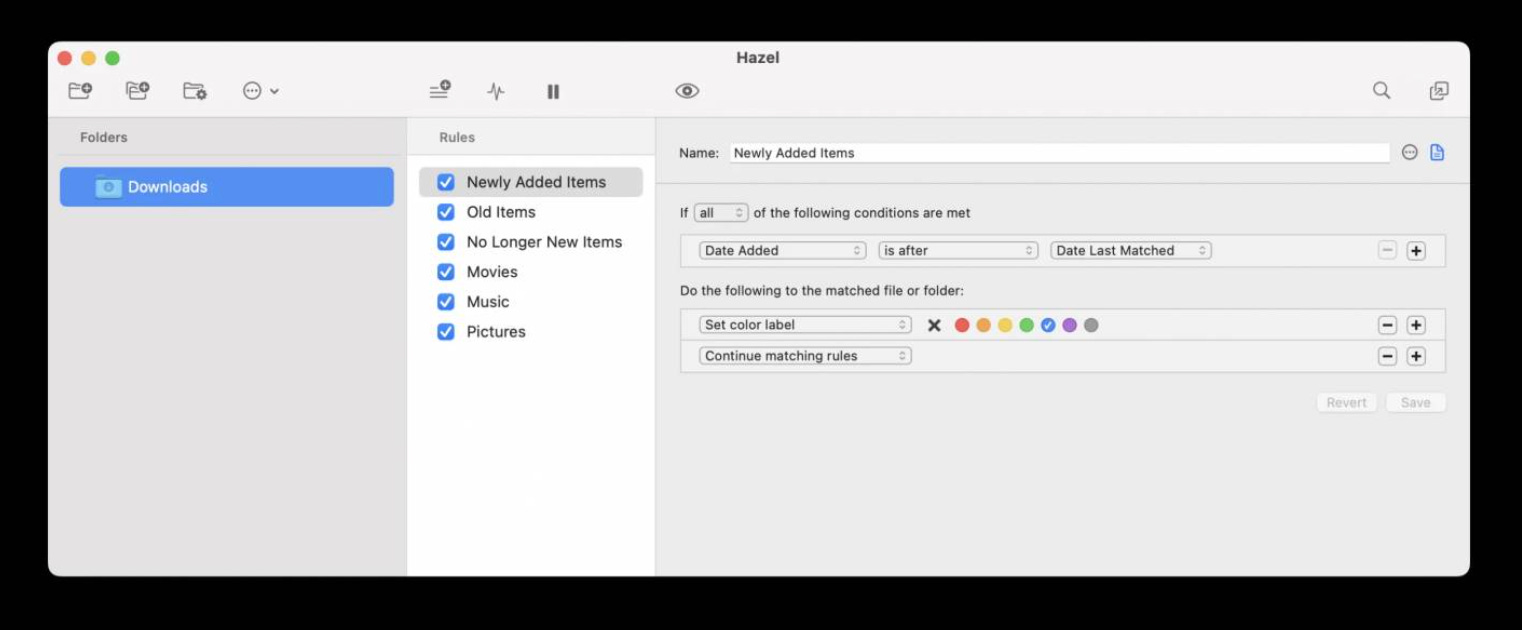The image size is (1522, 630).
Task: Choose the green color label
Action: click(x=1026, y=325)
